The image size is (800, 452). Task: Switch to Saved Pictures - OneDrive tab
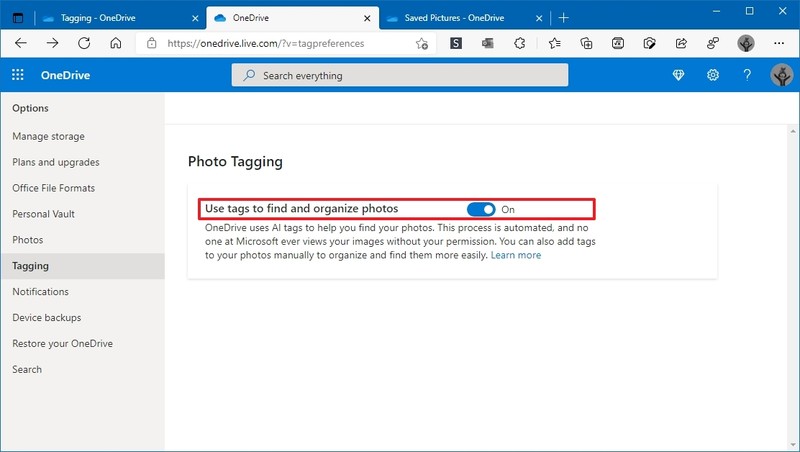(x=454, y=18)
